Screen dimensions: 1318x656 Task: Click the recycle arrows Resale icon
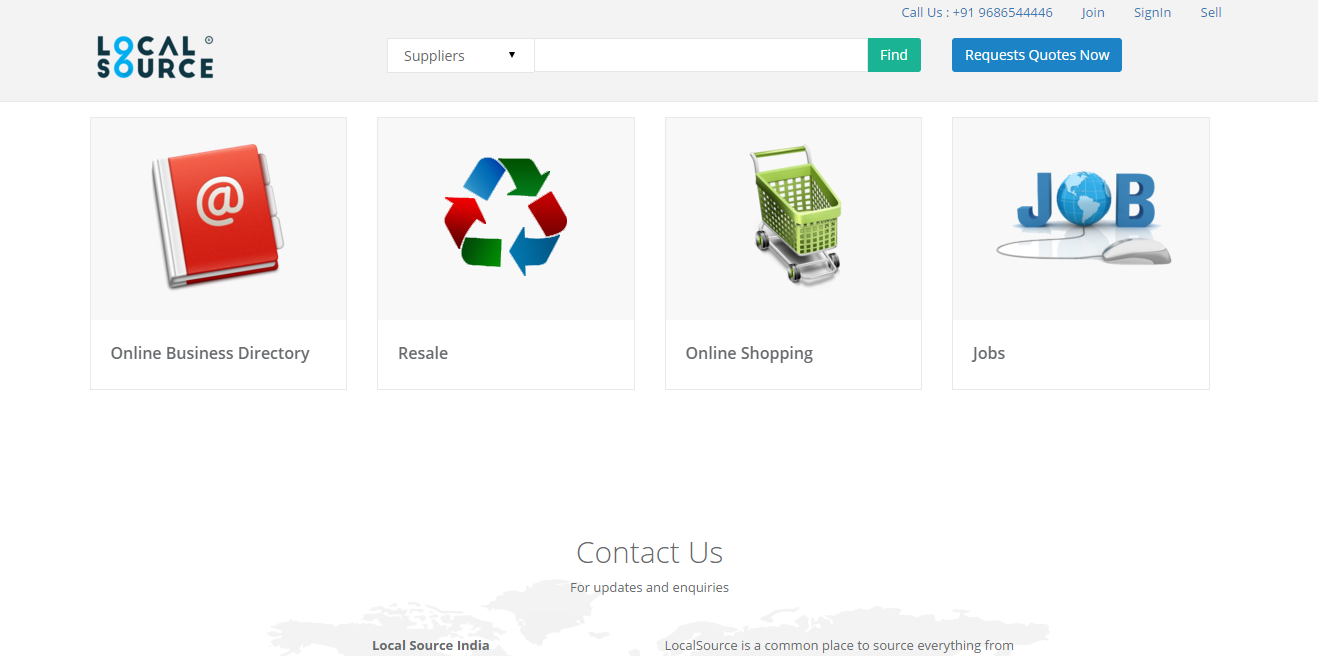click(x=505, y=216)
